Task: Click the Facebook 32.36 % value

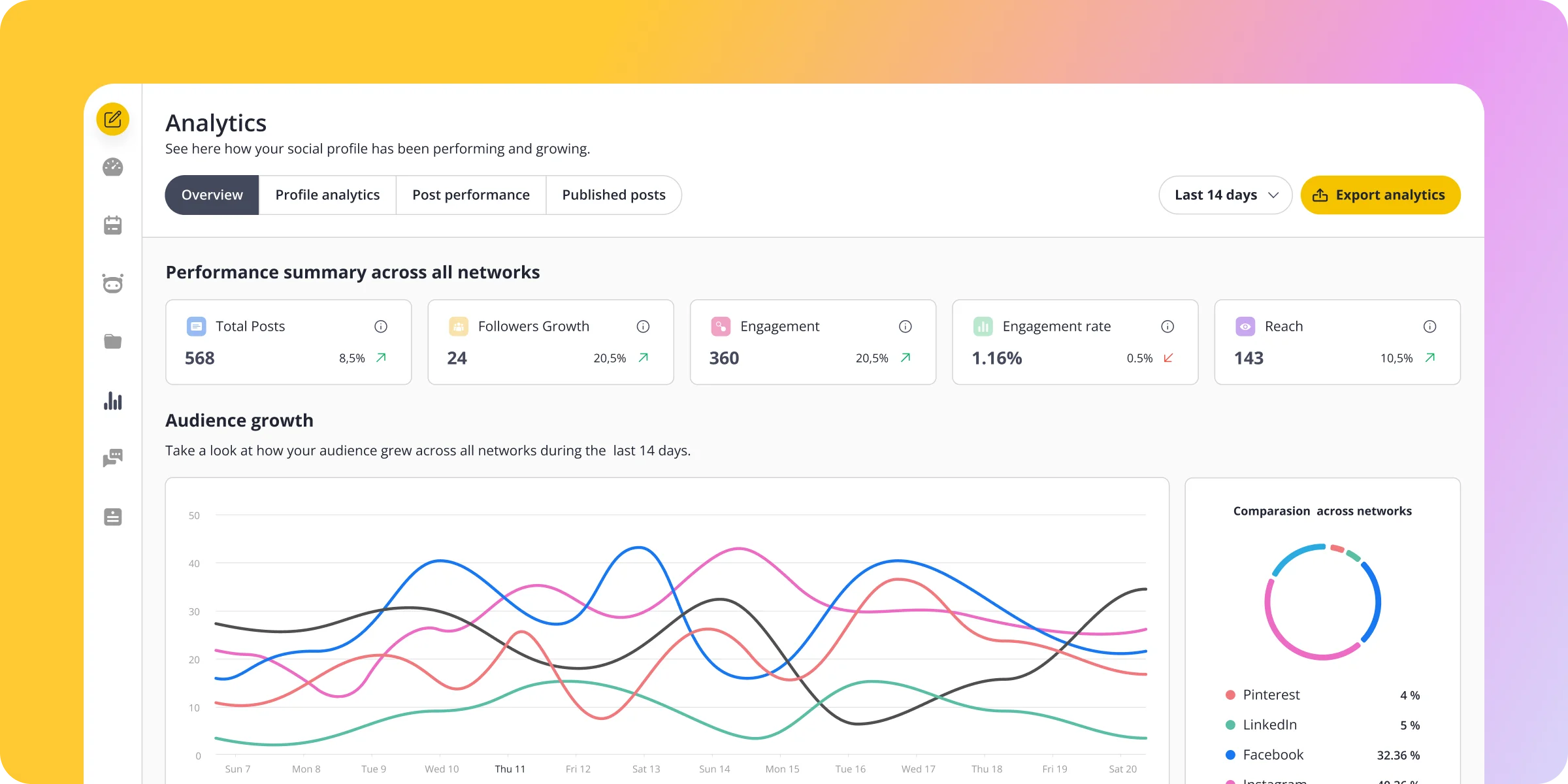Action: pyautogui.click(x=1398, y=755)
